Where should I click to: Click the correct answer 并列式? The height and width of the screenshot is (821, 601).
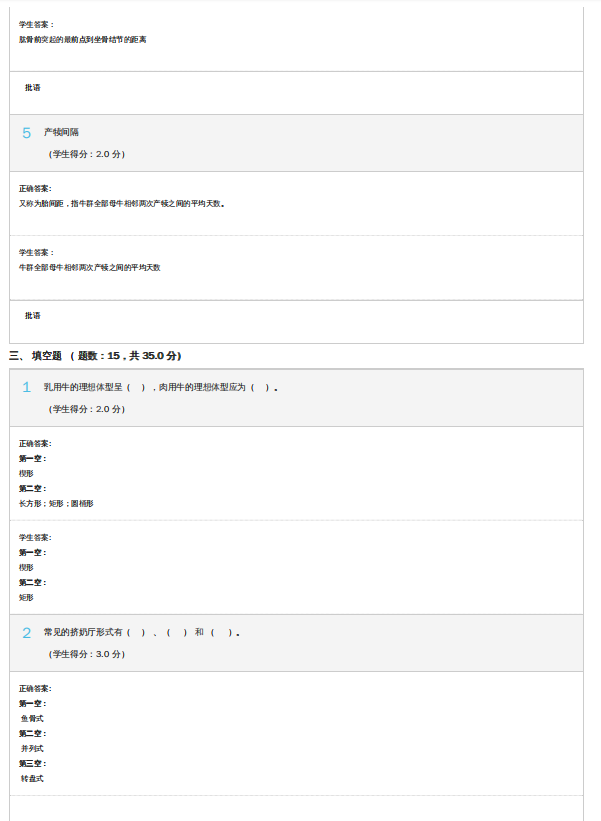click(32, 748)
